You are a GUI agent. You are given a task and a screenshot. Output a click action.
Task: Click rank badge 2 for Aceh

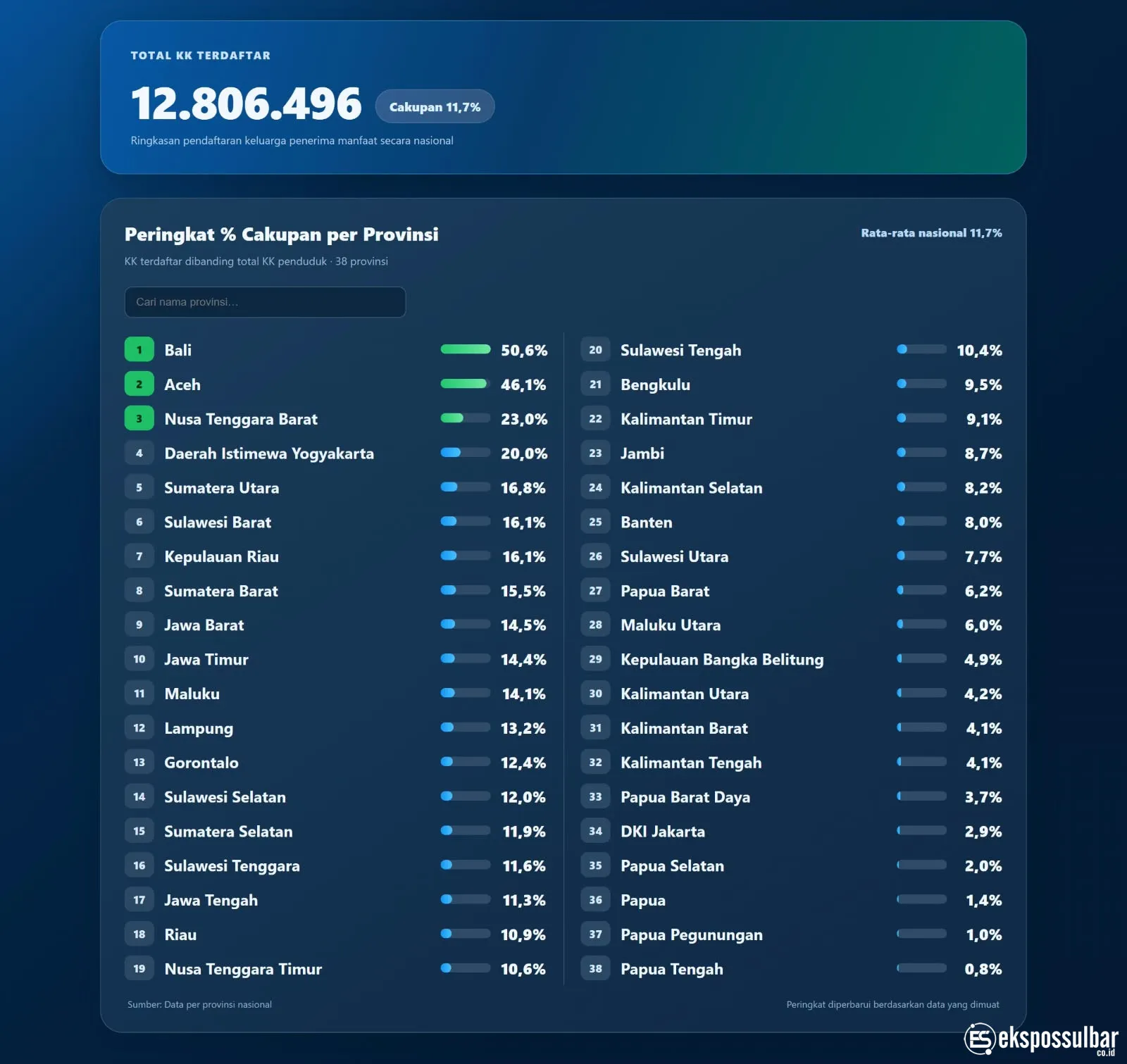pos(139,384)
